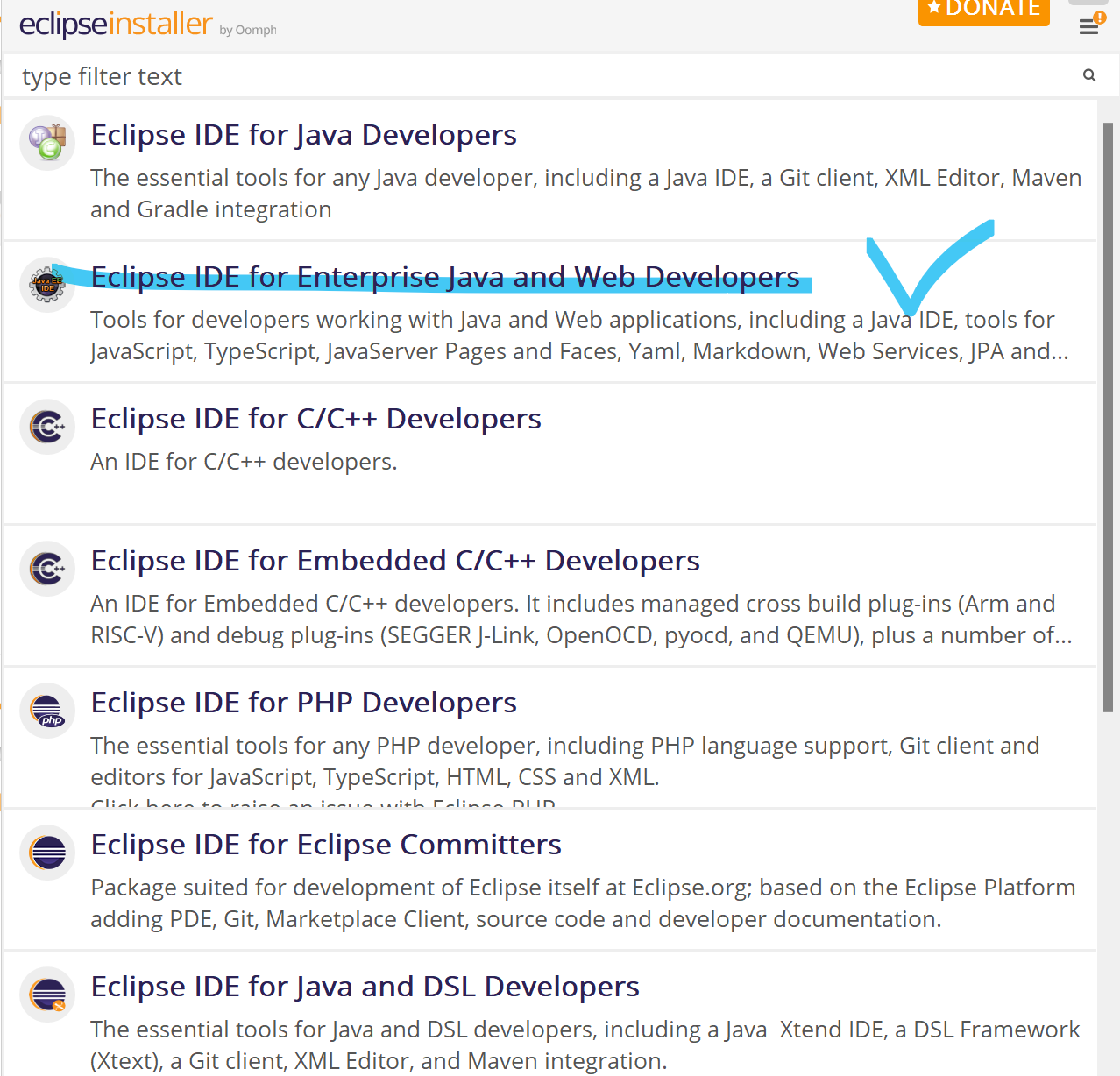The width and height of the screenshot is (1120, 1076).
Task: Click the Java EE IDE gear icon
Action: [47, 284]
